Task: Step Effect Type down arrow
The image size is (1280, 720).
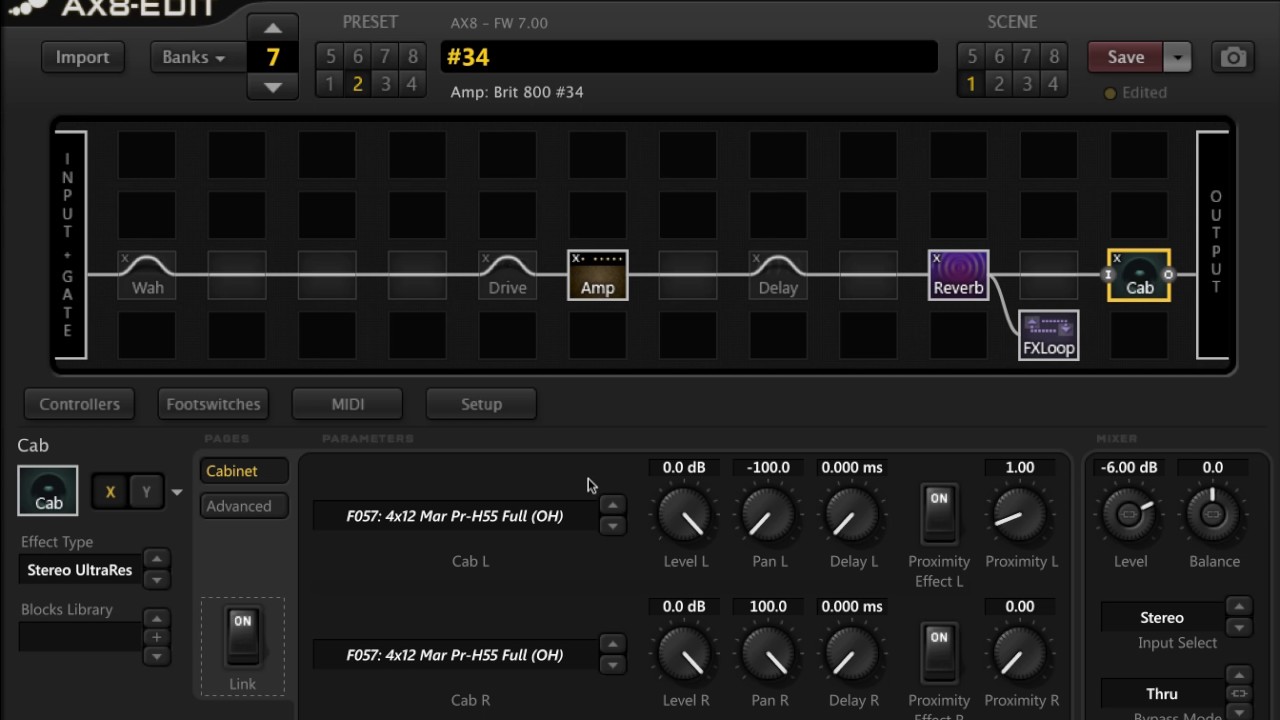Action: pyautogui.click(x=157, y=579)
